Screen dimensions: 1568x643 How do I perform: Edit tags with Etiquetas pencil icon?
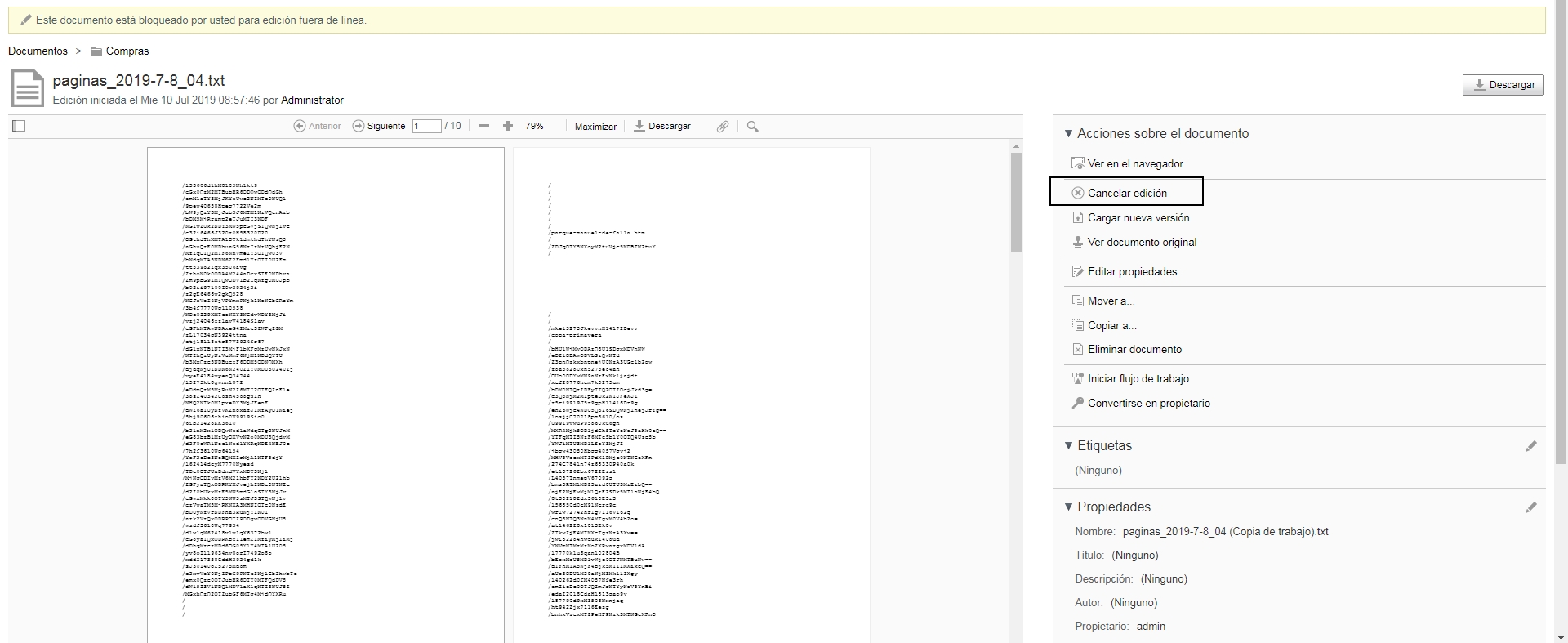point(1531,446)
